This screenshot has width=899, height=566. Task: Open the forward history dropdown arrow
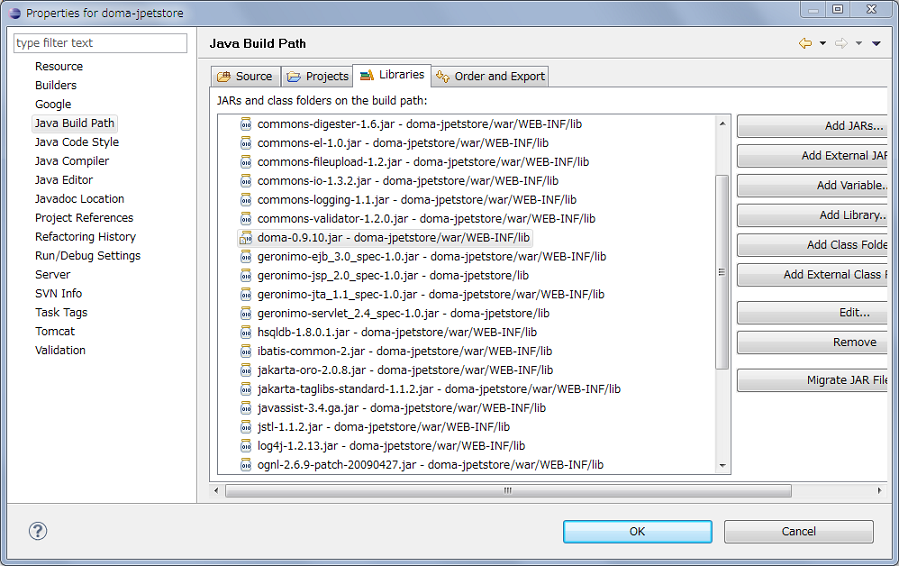858,44
